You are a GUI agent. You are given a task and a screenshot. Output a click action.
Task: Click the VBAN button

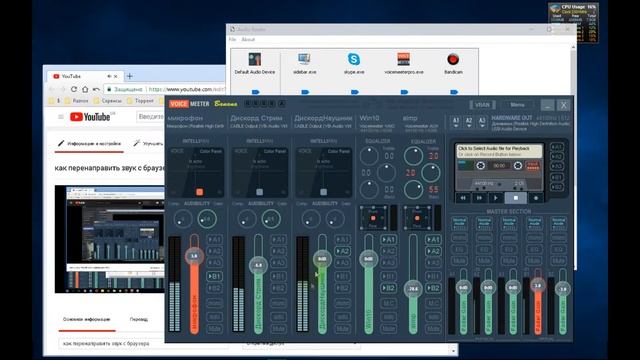[x=482, y=105]
